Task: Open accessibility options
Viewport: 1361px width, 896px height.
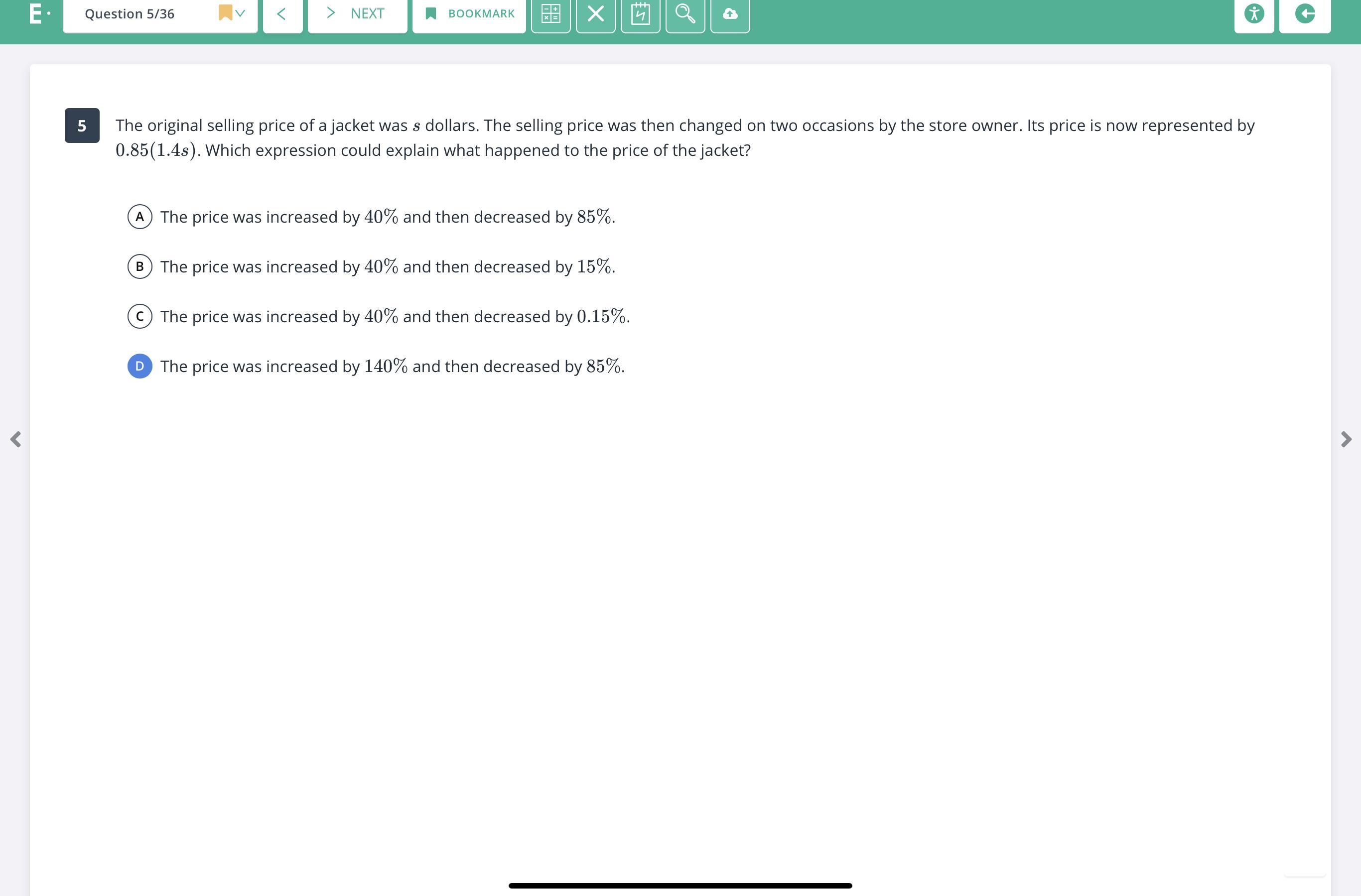Action: (1253, 14)
